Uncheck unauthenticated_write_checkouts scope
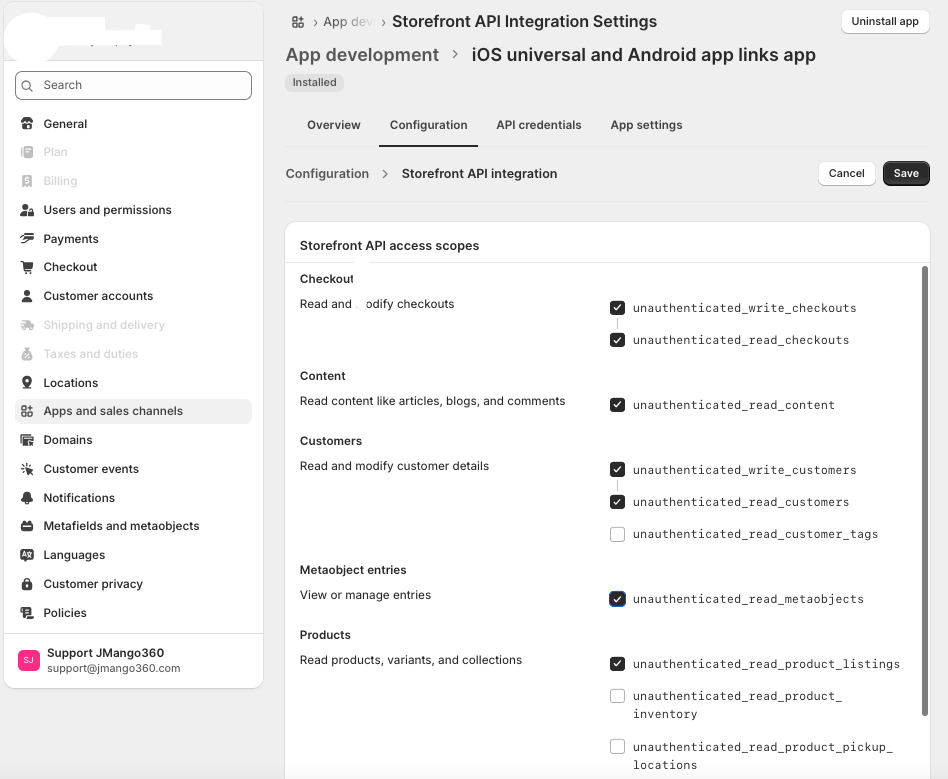 (617, 308)
